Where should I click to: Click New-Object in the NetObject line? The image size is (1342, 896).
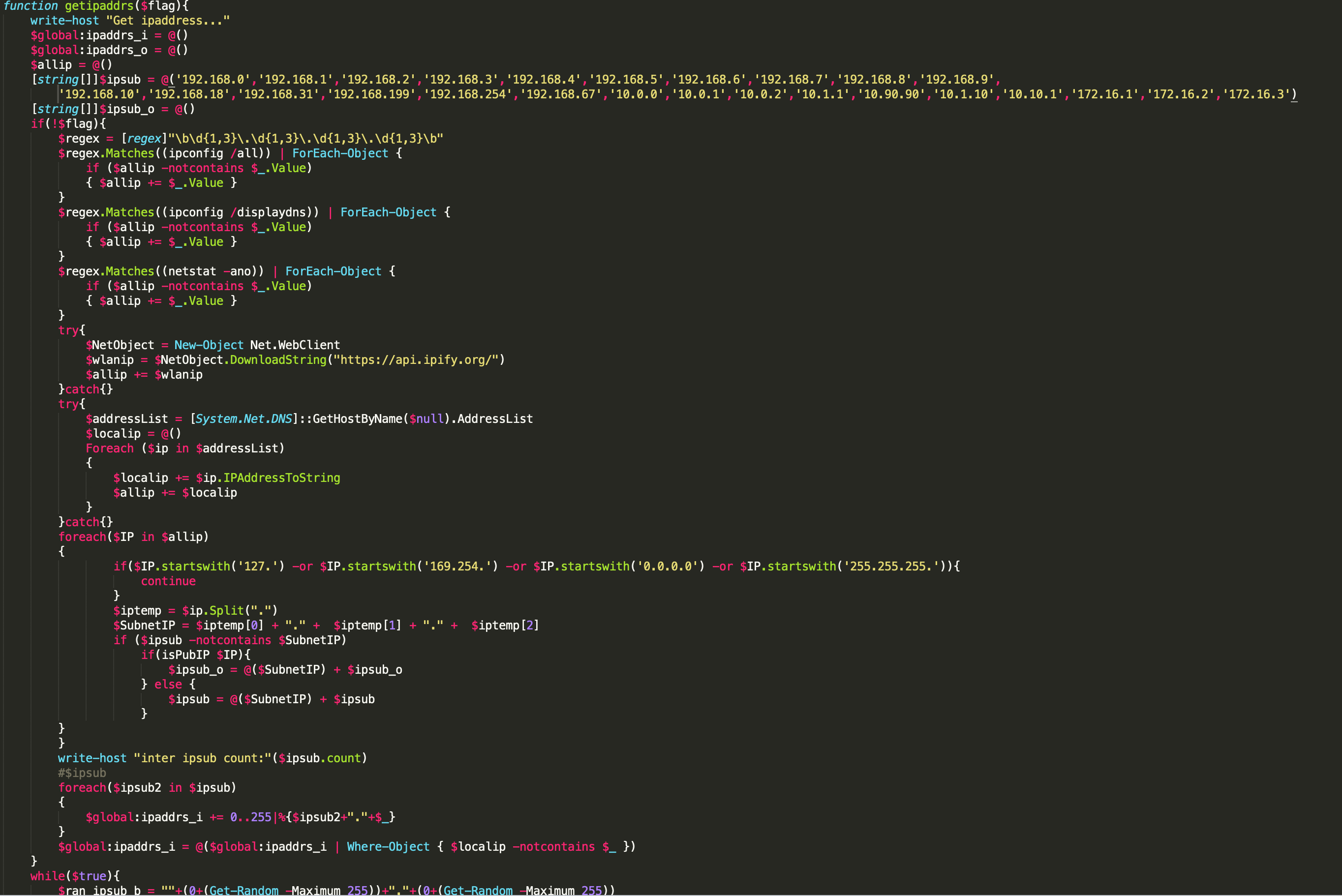pos(209,345)
